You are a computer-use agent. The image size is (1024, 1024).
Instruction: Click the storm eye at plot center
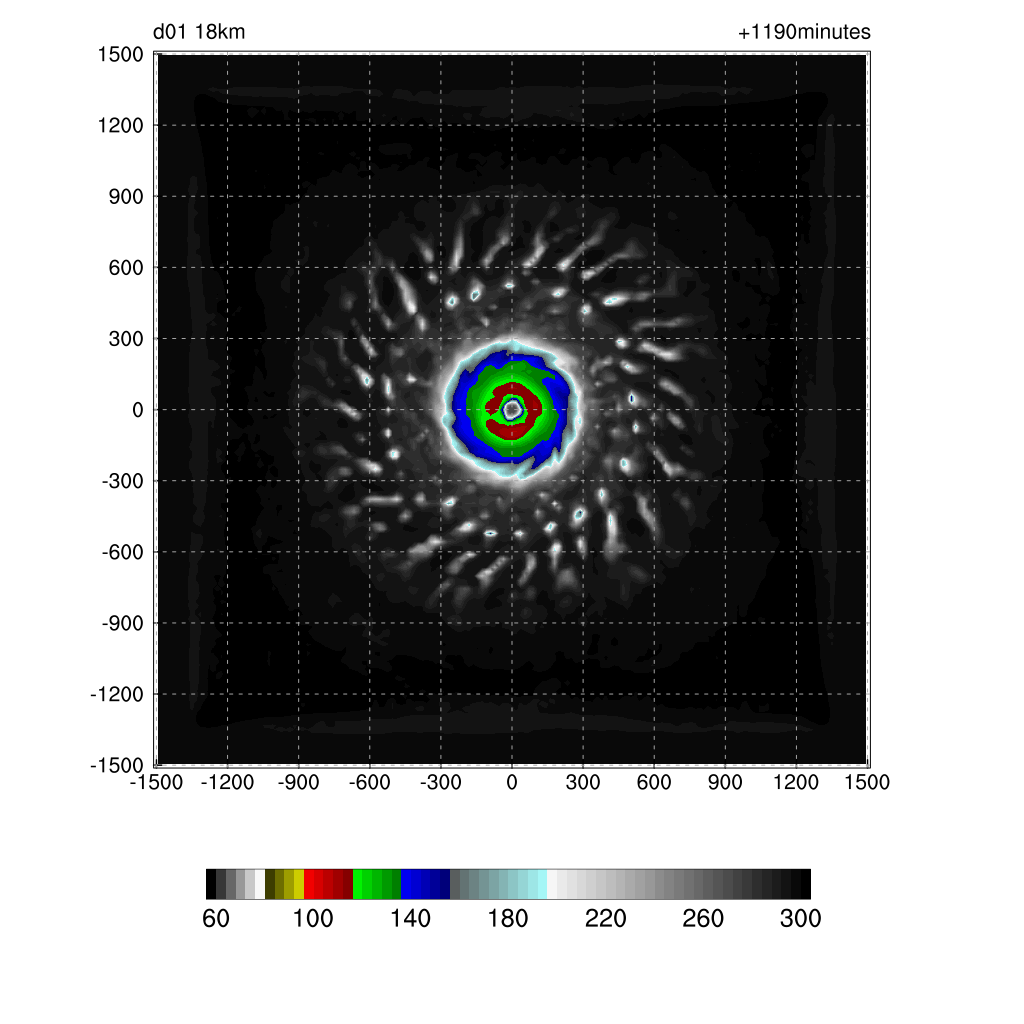[512, 409]
